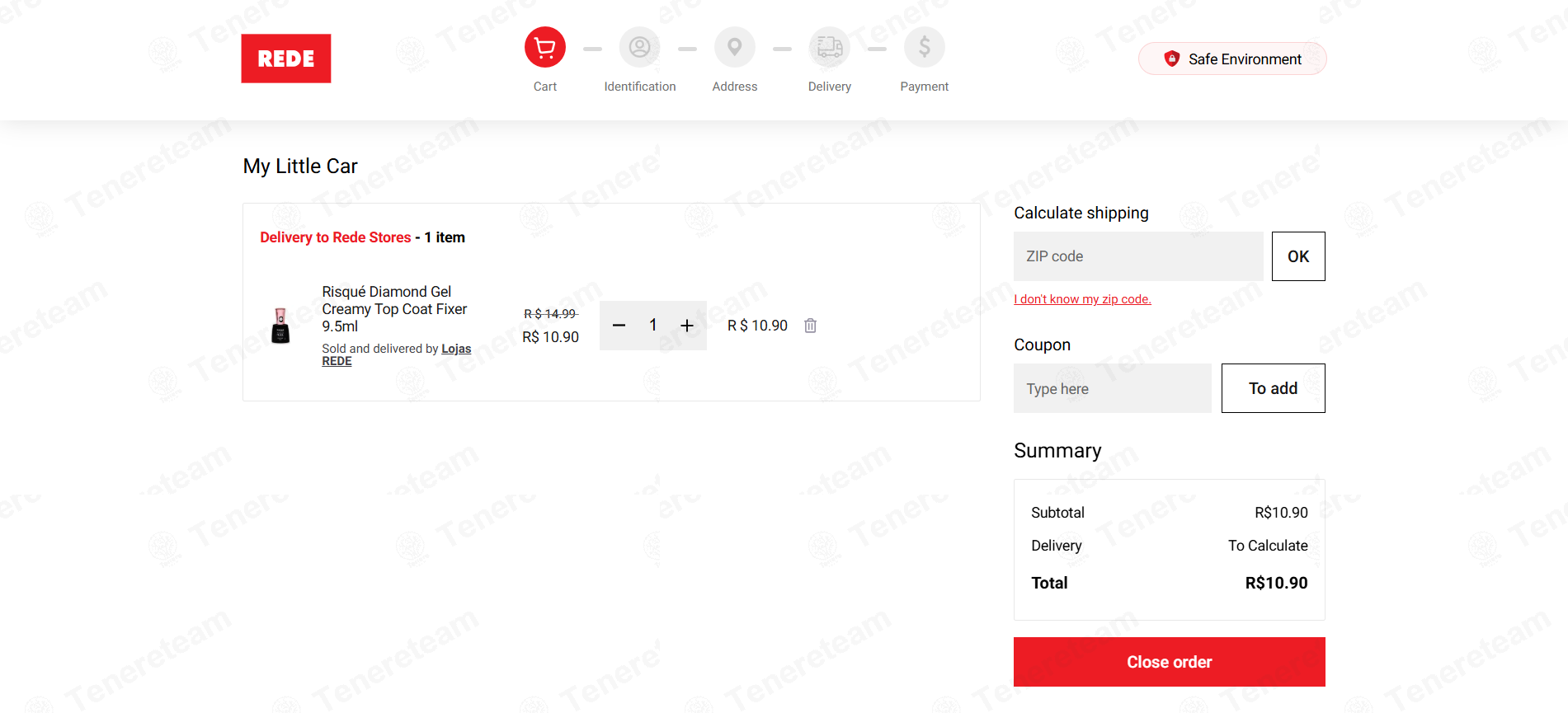1568x713 pixels.
Task: Open the Payment dollar step icon
Action: tap(925, 48)
